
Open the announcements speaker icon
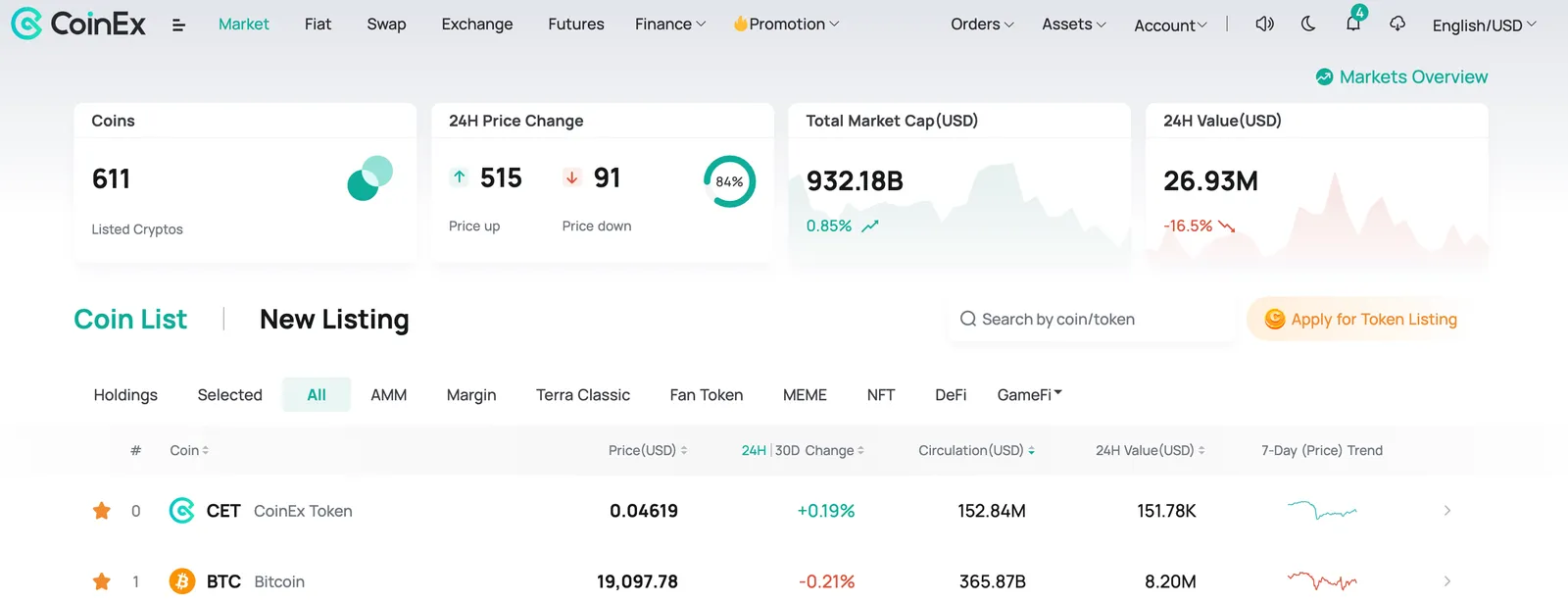coord(1265,24)
